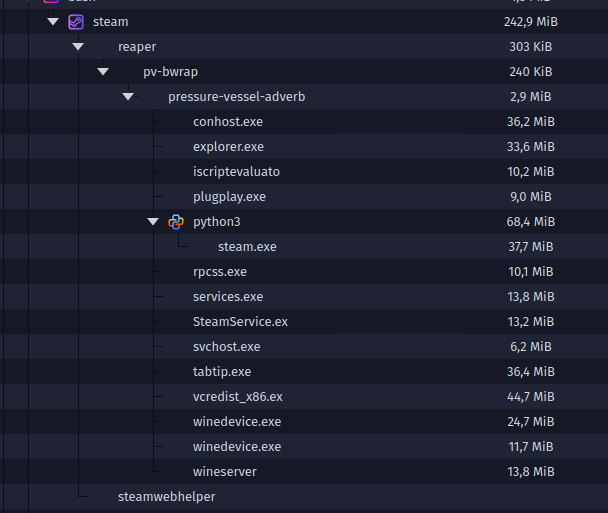
Task: Select winedevice.exe using 24,7 MiB
Action: pos(304,422)
